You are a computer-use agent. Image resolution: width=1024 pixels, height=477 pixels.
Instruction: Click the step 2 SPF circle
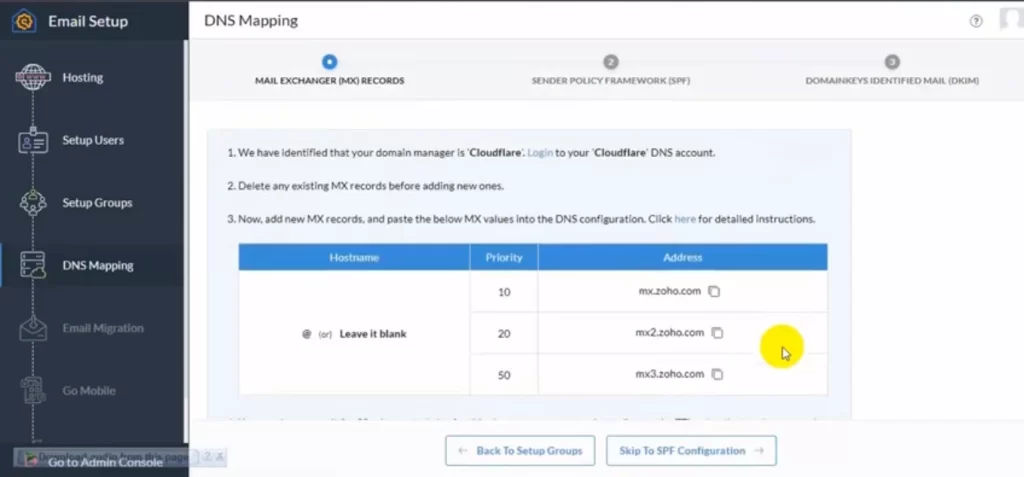click(x=611, y=62)
